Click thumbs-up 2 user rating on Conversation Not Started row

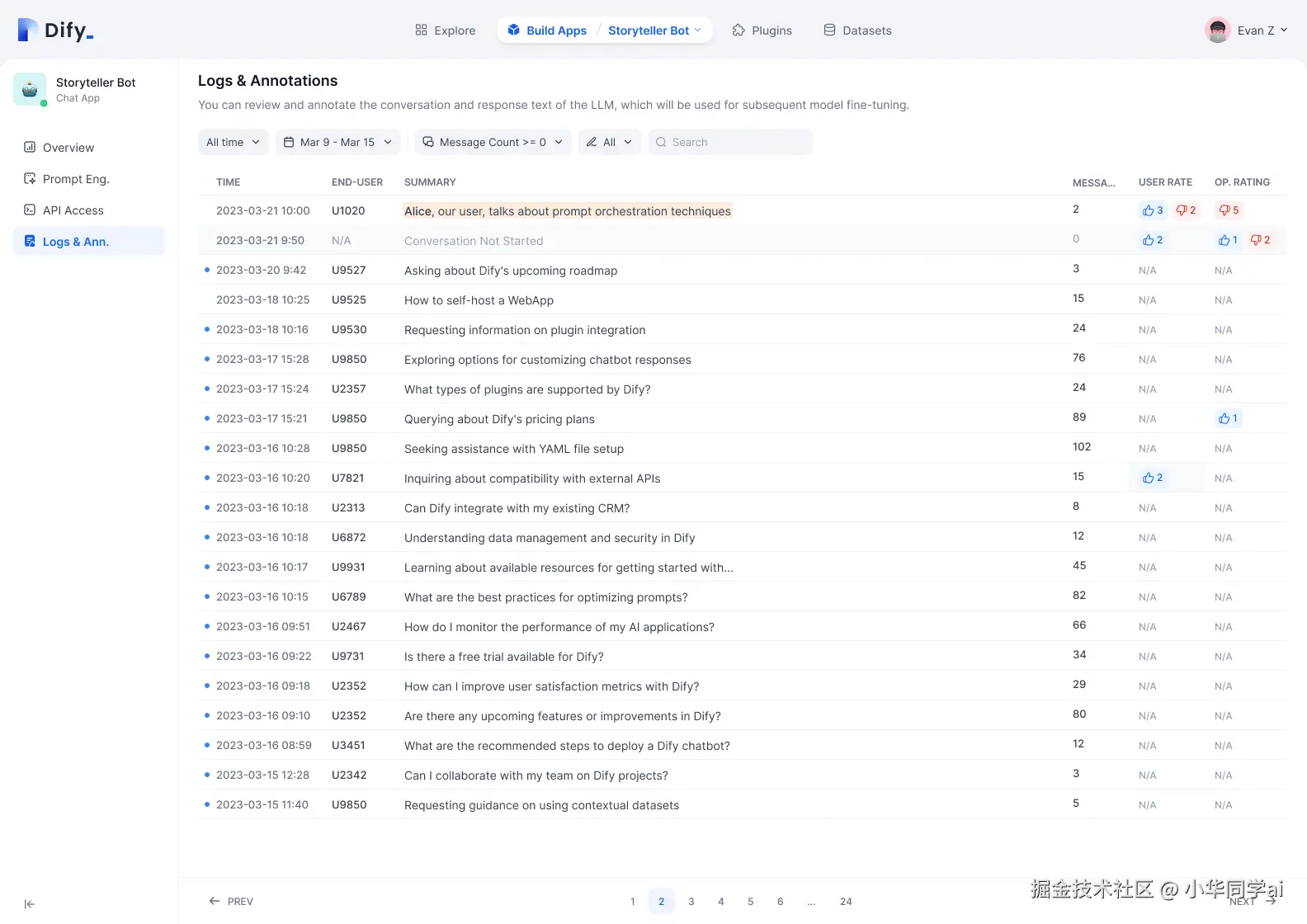point(1153,240)
